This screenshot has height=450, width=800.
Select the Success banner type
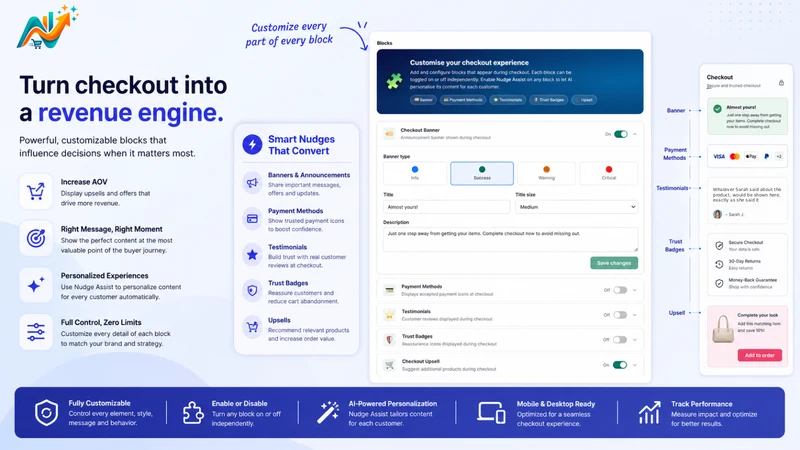482,173
